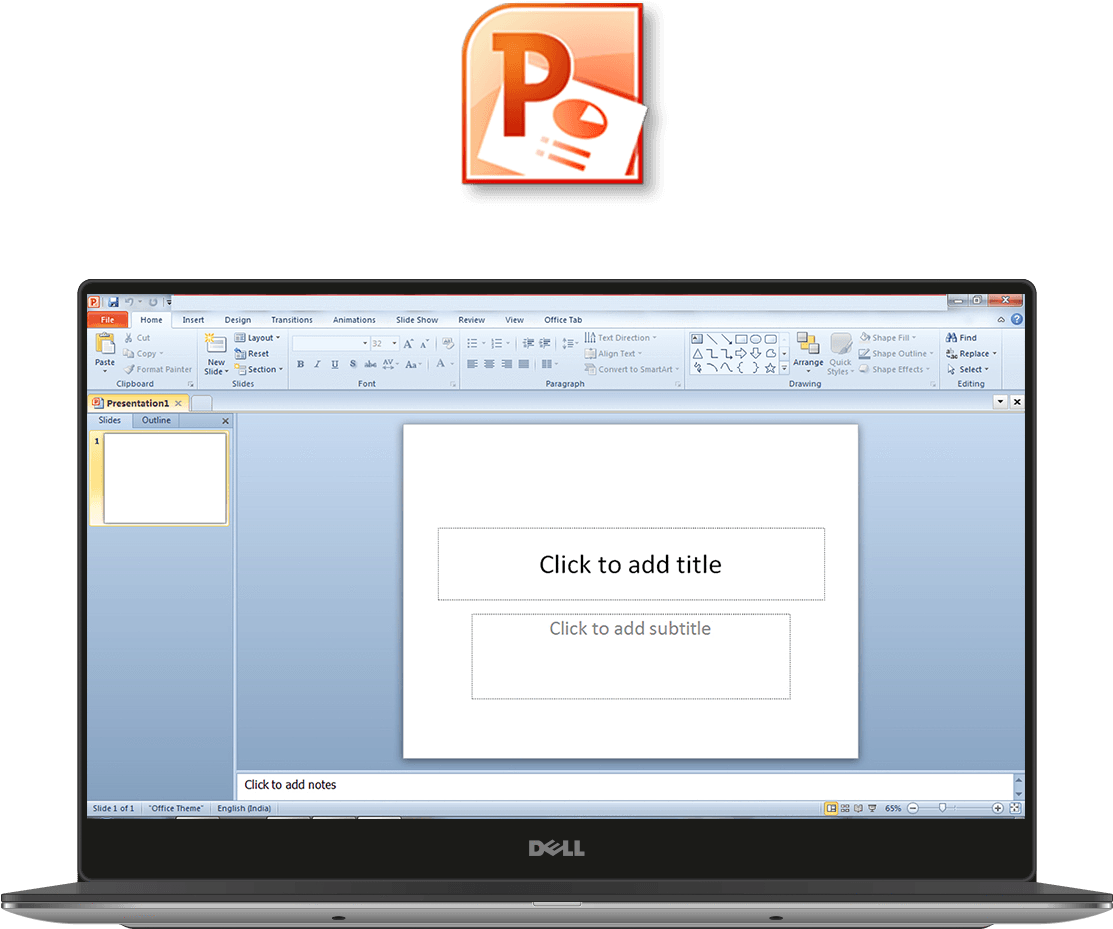The image size is (1113, 929).
Task: Toggle Underline formatting
Action: [335, 364]
